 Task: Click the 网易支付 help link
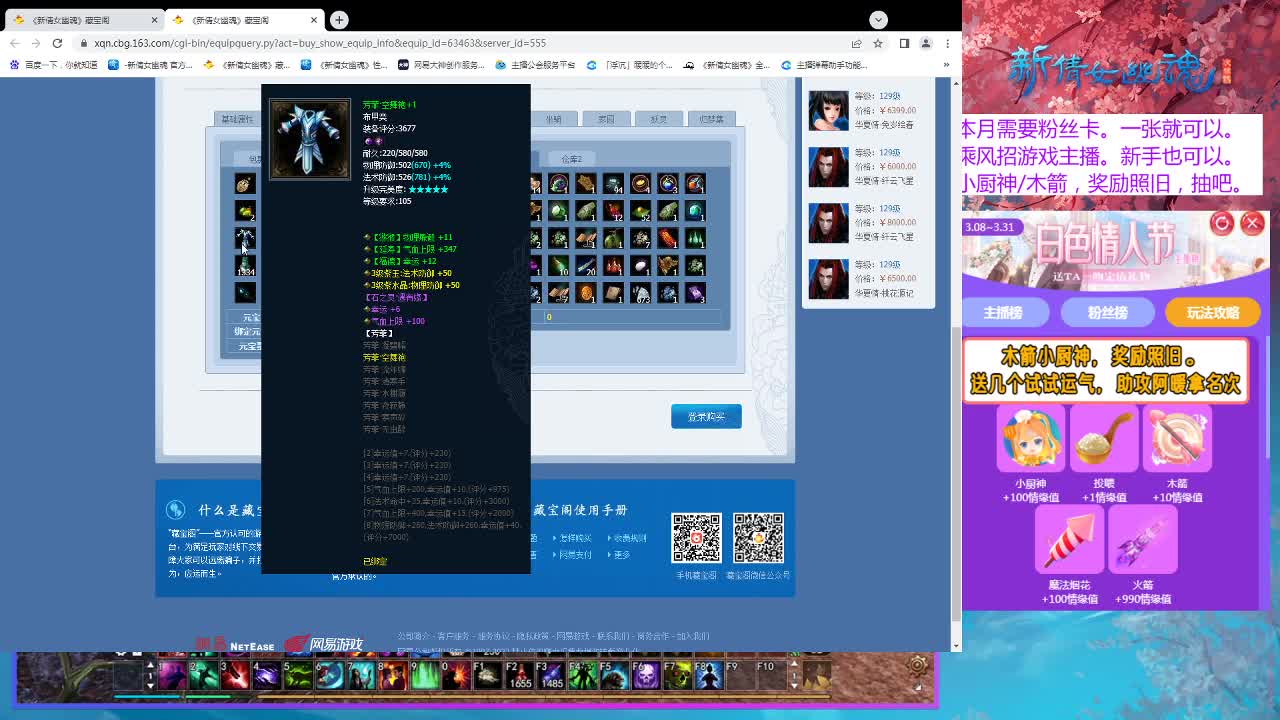pos(575,554)
